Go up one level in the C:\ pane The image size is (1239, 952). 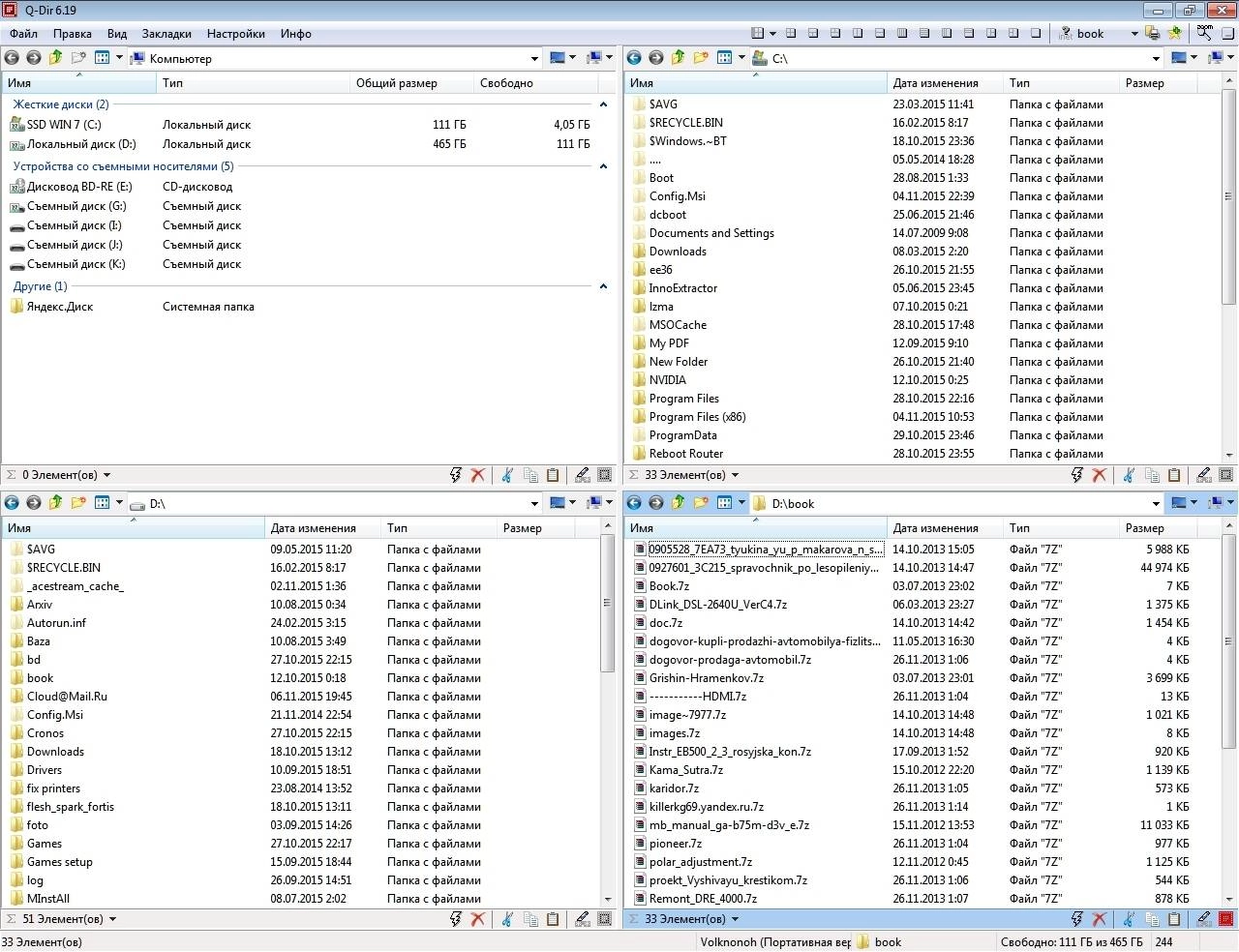[679, 58]
